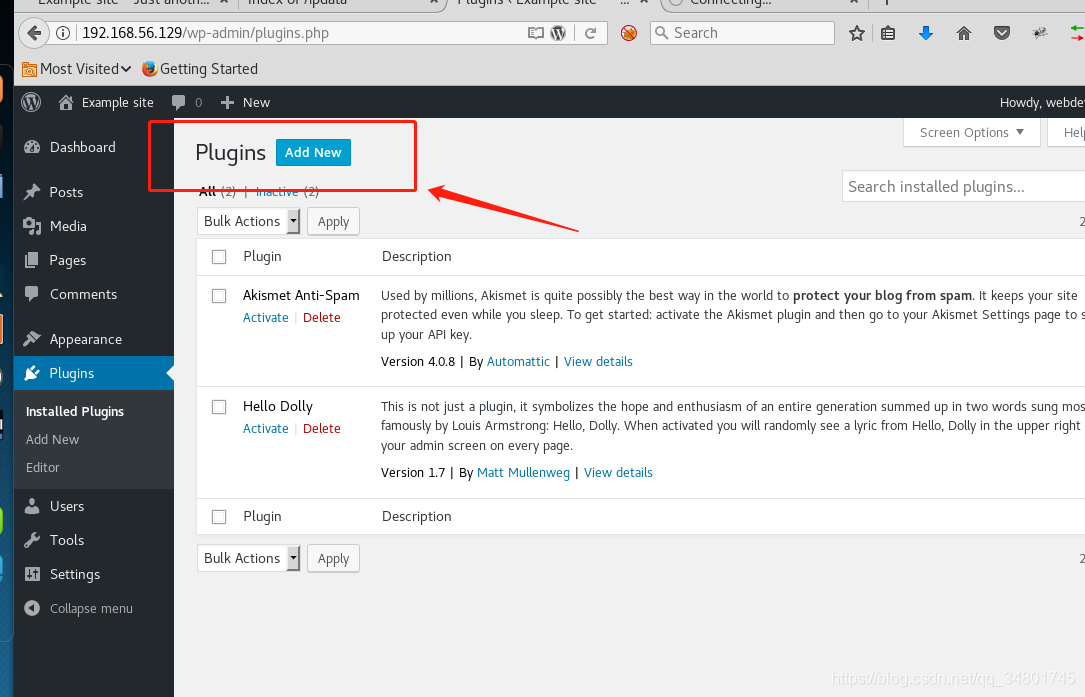The height and width of the screenshot is (697, 1085).
Task: Click the browser URL address field
Action: (x=301, y=33)
